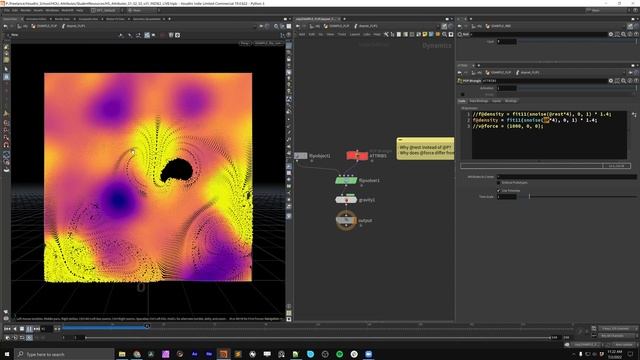Image resolution: width=640 pixels, height=360 pixels.
Task: Open the Windows menu in main menu bar
Action: [52, 10]
